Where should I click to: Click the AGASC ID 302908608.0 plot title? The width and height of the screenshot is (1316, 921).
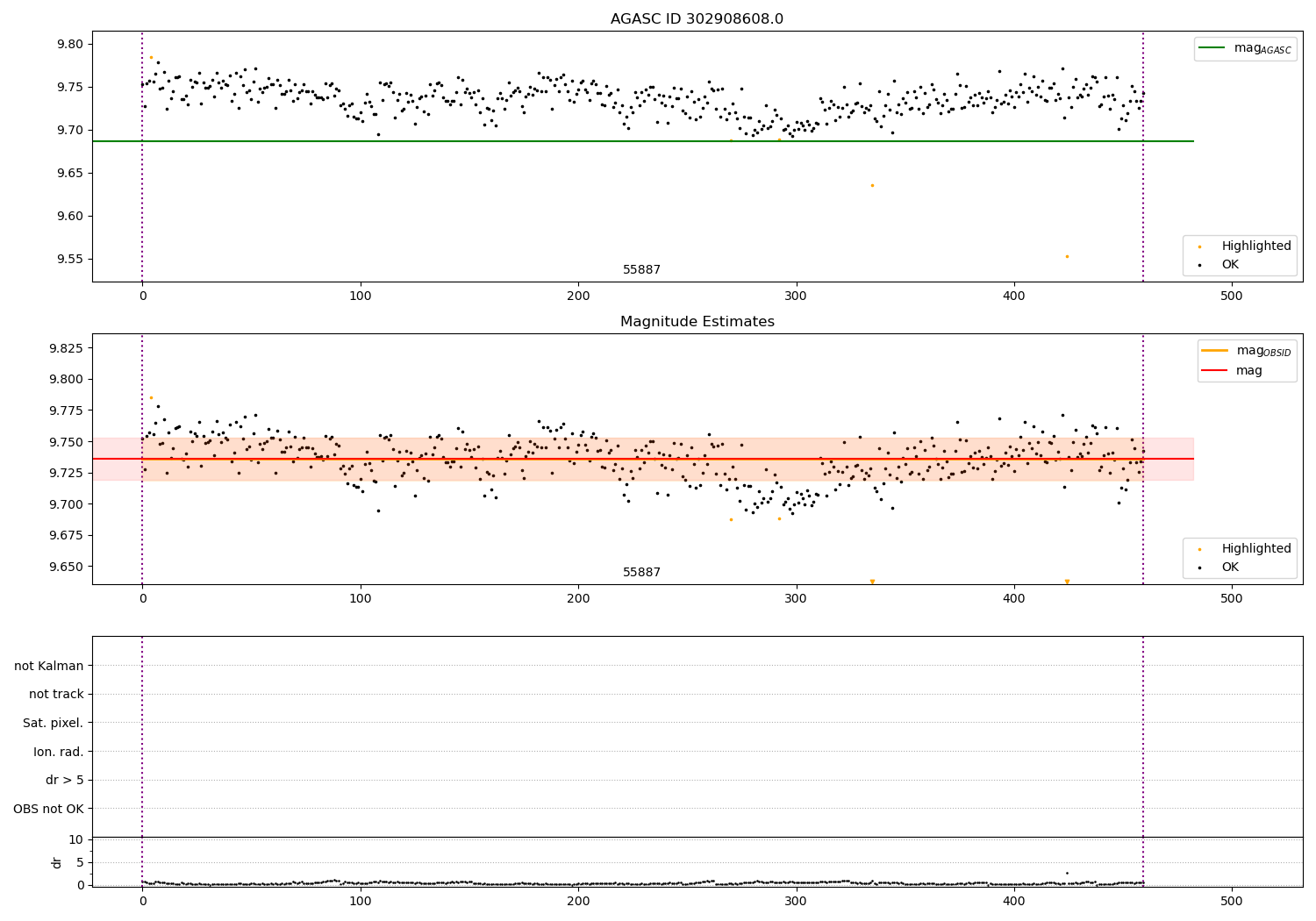pyautogui.click(x=697, y=19)
